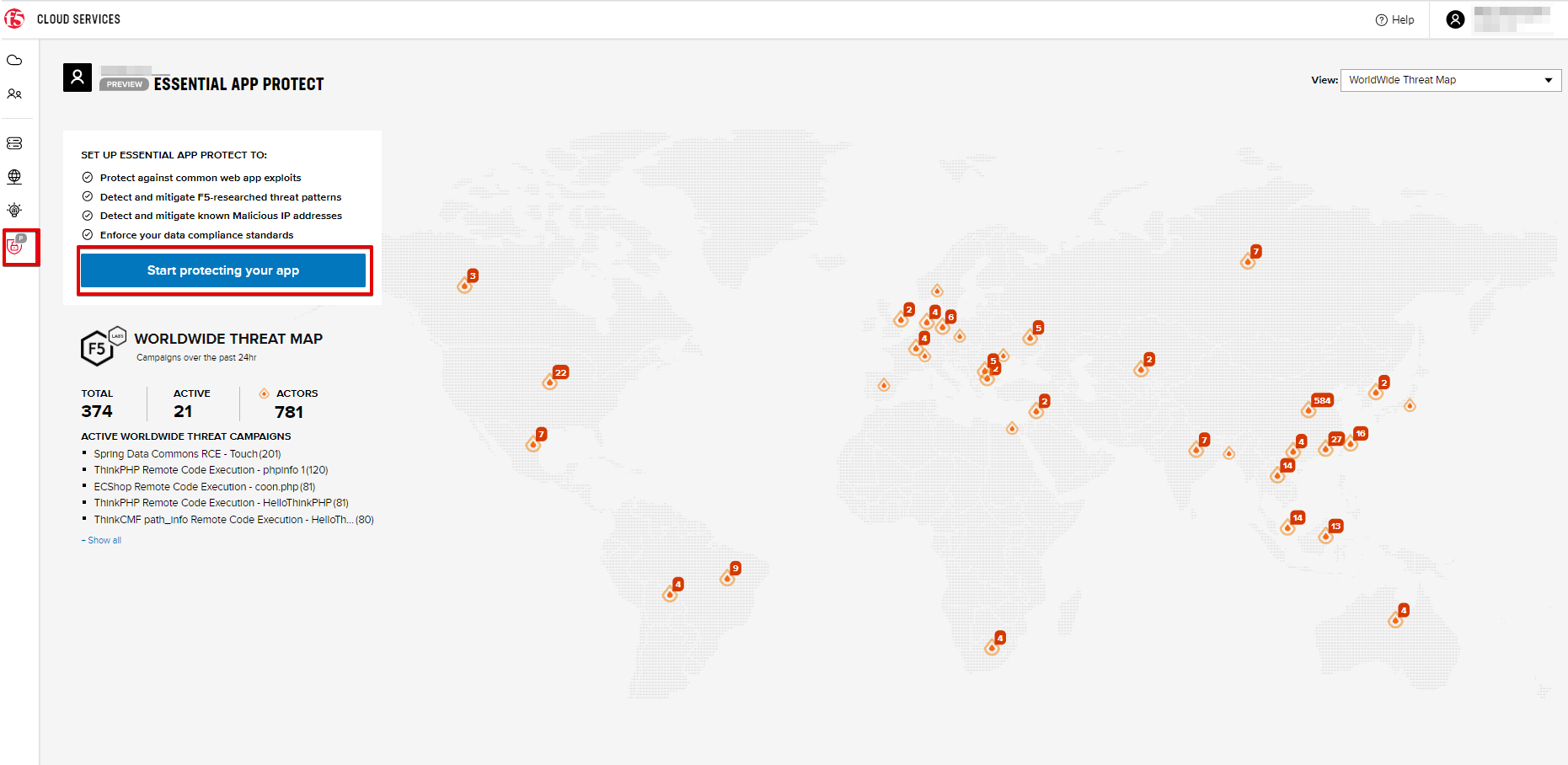
Task: Click the F5 logo in the header
Action: pos(14,19)
